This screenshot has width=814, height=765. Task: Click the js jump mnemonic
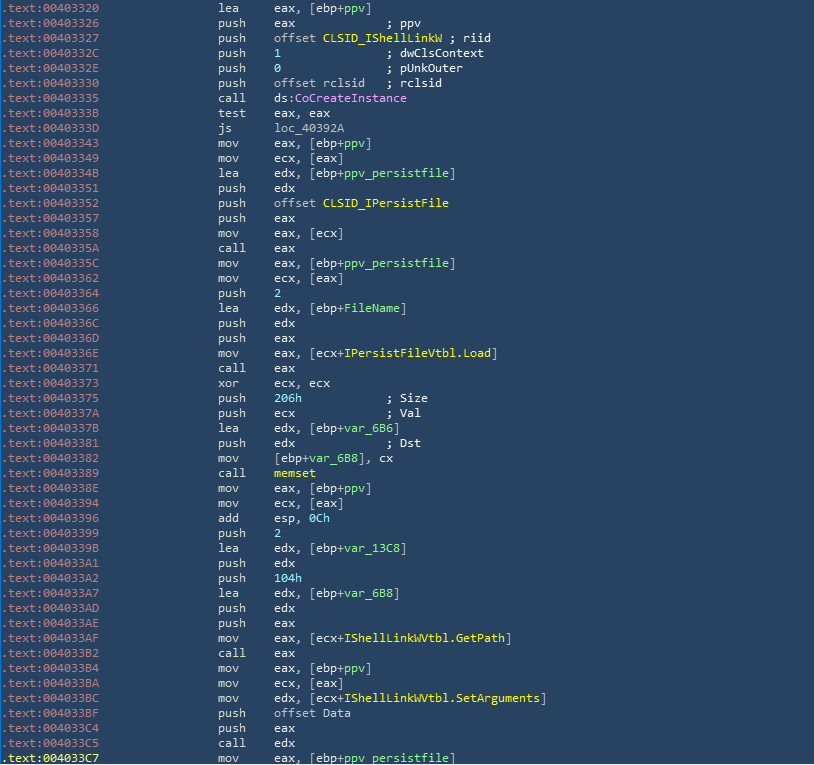coord(224,128)
